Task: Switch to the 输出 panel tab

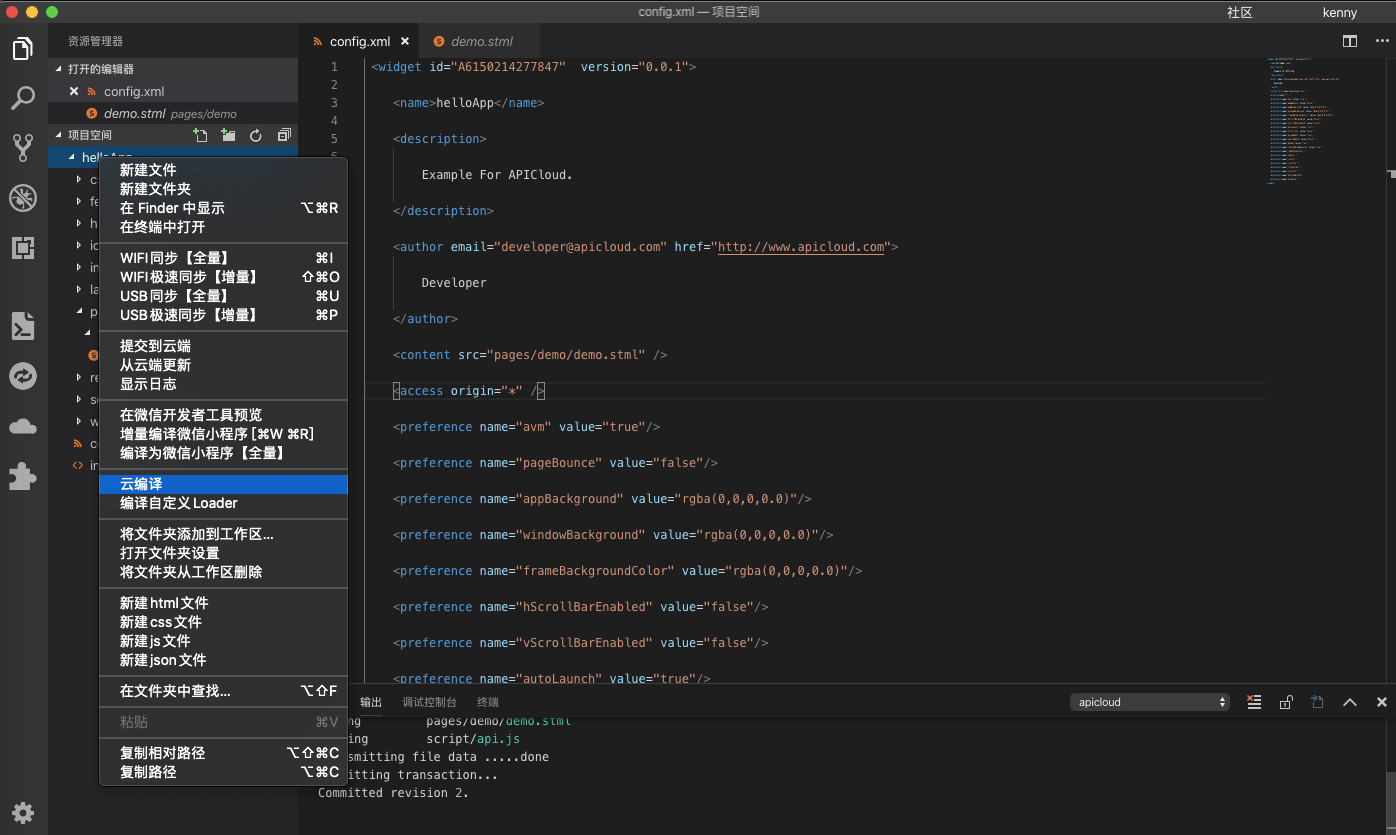Action: coord(371,702)
